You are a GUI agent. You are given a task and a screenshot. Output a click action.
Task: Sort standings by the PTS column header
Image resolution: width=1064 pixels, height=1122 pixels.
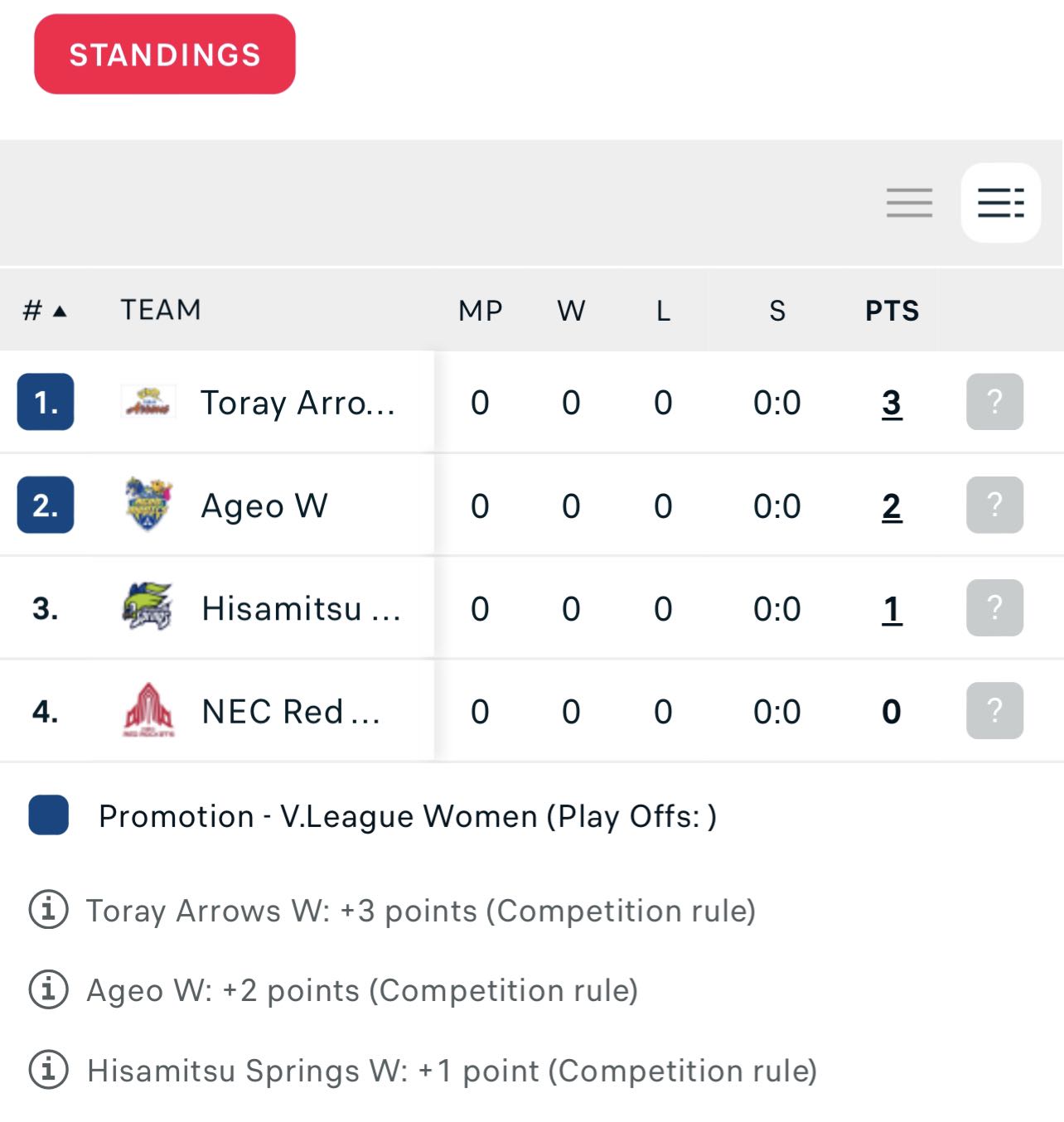tap(892, 311)
